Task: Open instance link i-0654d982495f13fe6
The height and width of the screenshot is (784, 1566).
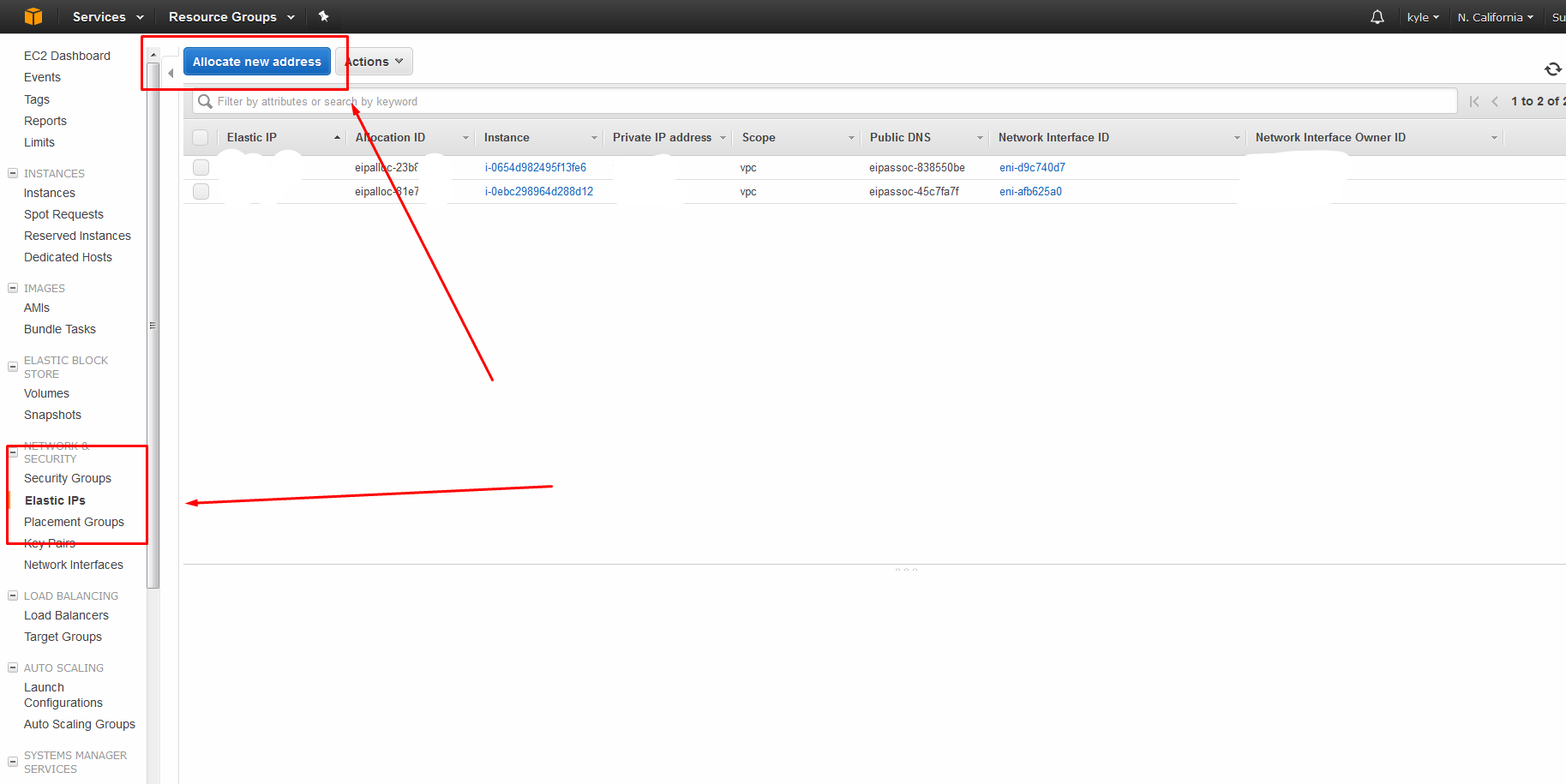Action: click(536, 167)
